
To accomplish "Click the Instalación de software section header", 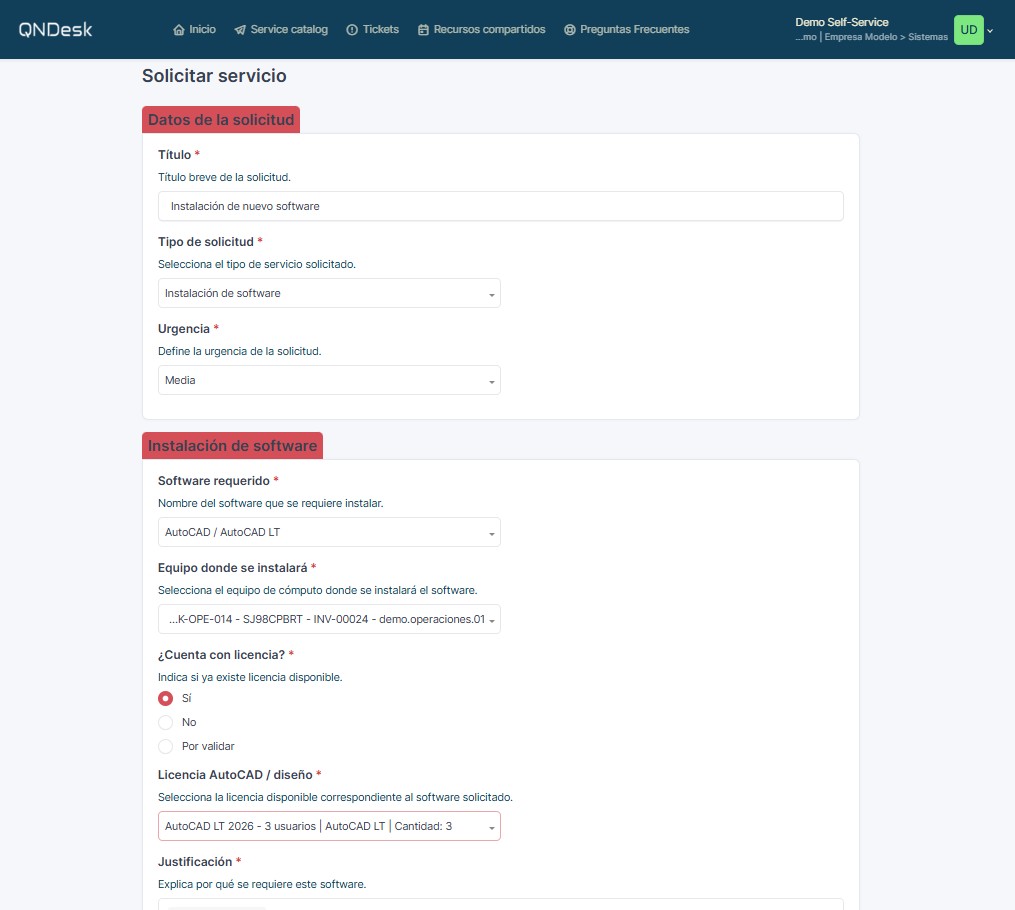I will (x=232, y=446).
